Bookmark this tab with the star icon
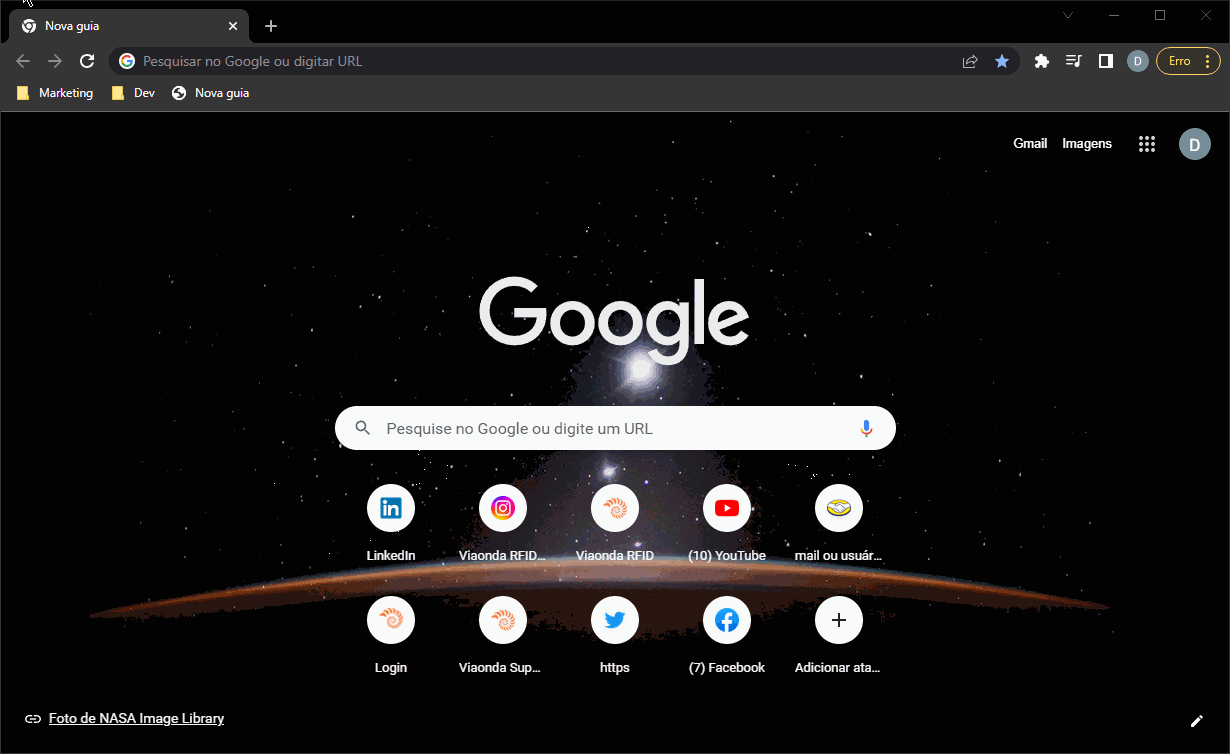Image resolution: width=1230 pixels, height=754 pixels. click(1002, 61)
